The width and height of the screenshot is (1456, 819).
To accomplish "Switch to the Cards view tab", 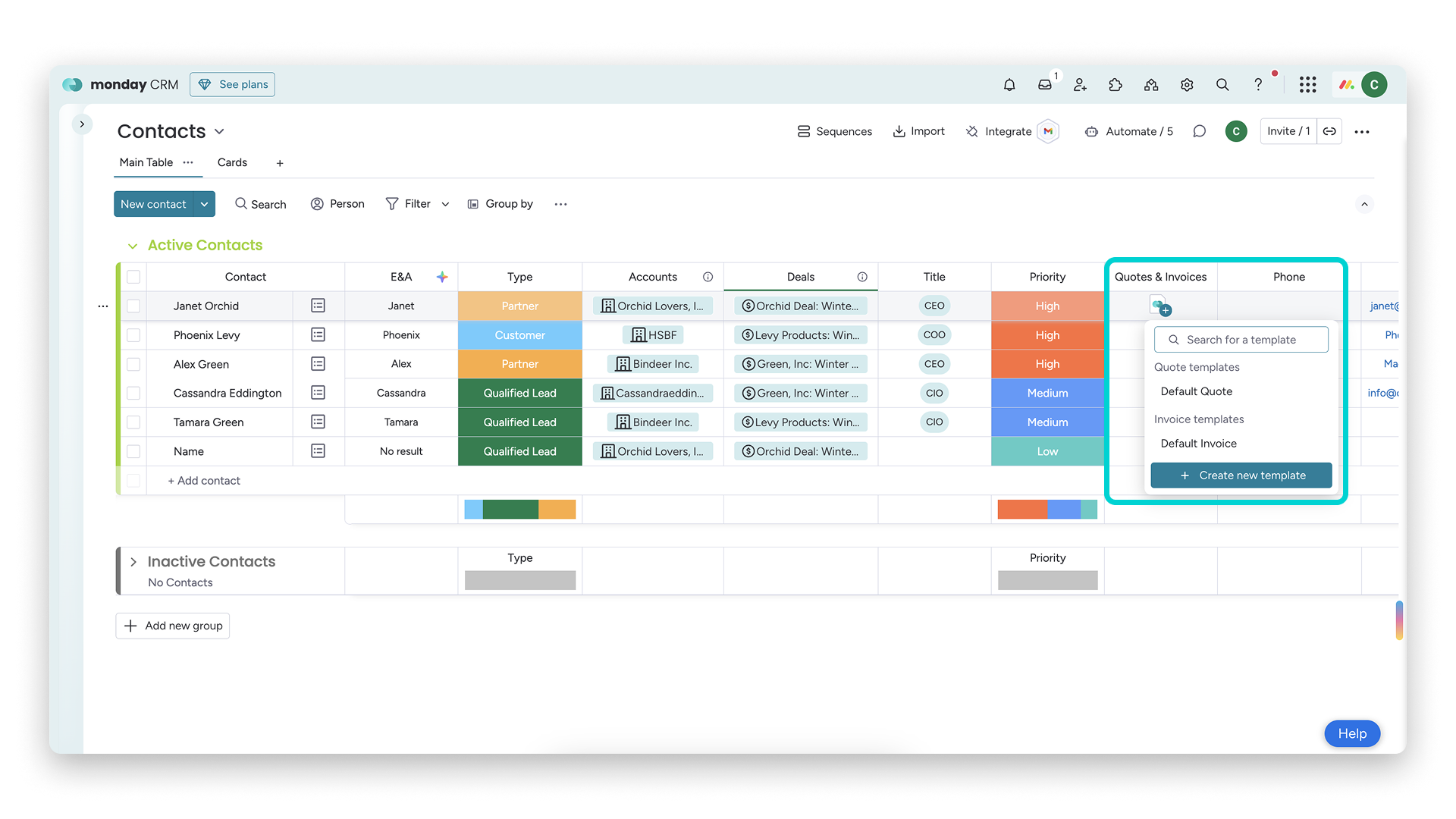I will click(232, 162).
